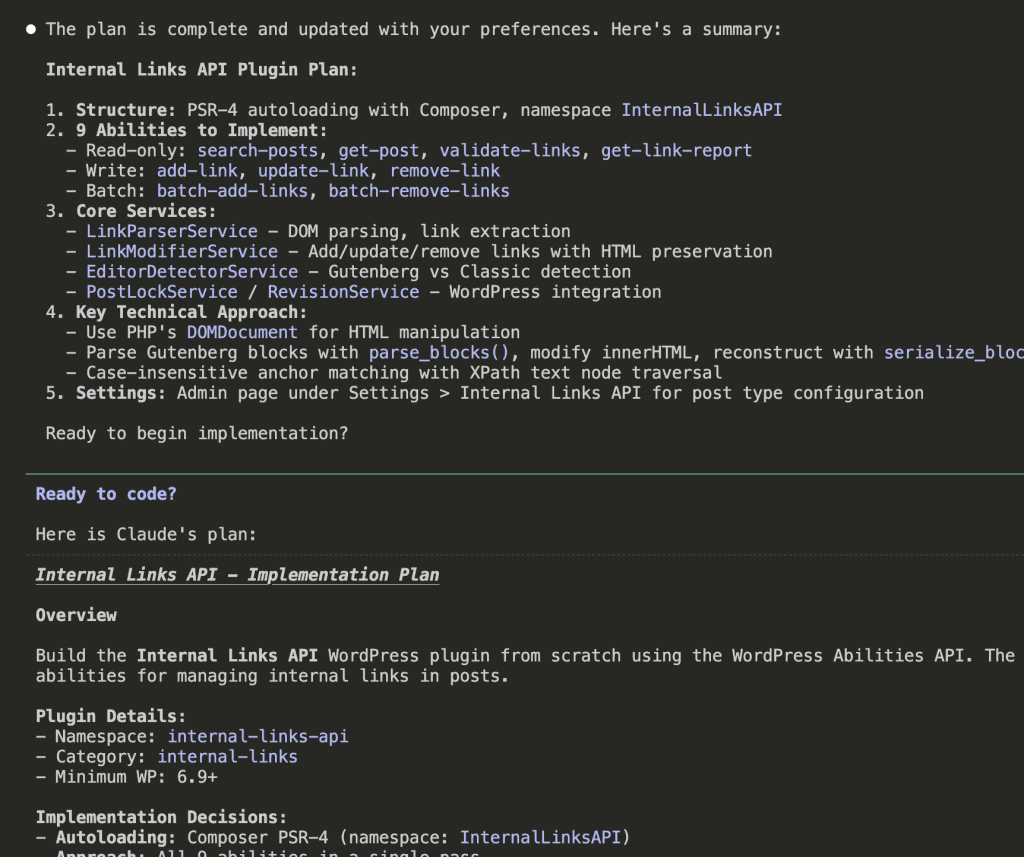
Task: Click the "batch-add-links" ability name
Action: [232, 190]
